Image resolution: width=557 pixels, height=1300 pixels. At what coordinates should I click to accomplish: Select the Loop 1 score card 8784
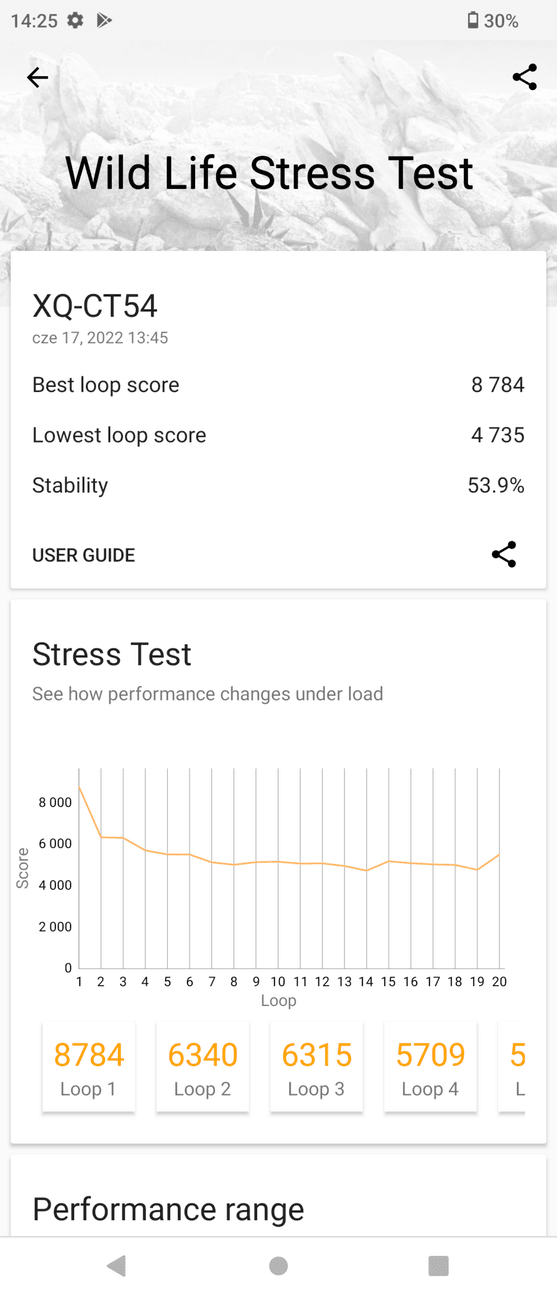(x=88, y=1067)
